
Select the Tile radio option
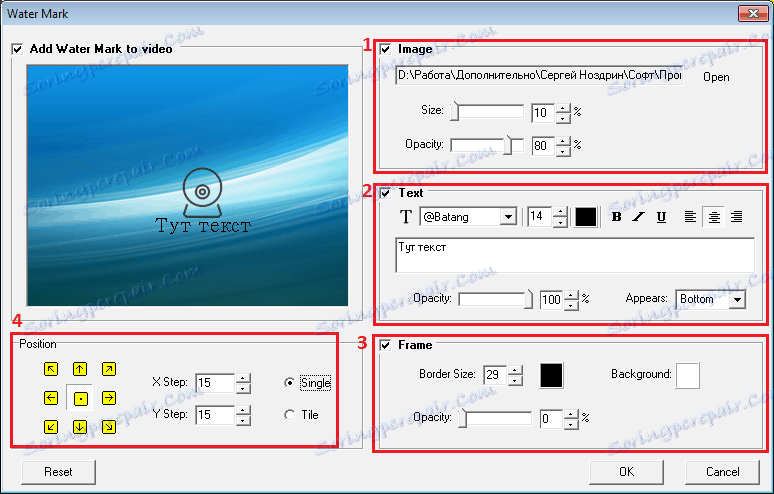[x=290, y=415]
